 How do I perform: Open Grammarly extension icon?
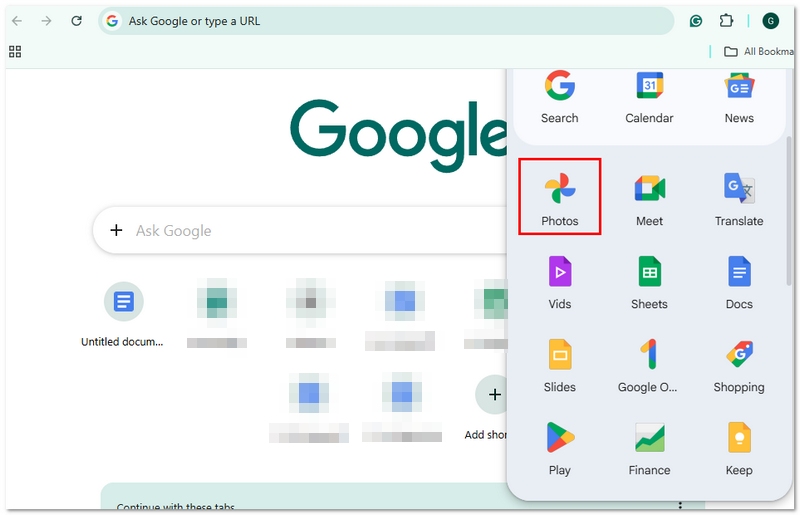[695, 21]
